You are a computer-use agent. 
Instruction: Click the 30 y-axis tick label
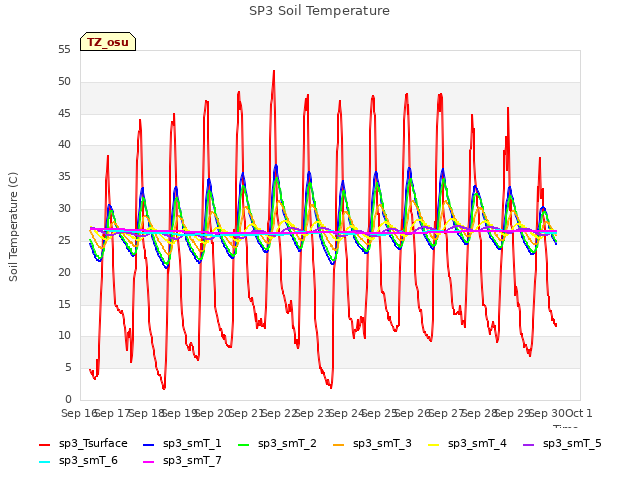click(x=64, y=209)
